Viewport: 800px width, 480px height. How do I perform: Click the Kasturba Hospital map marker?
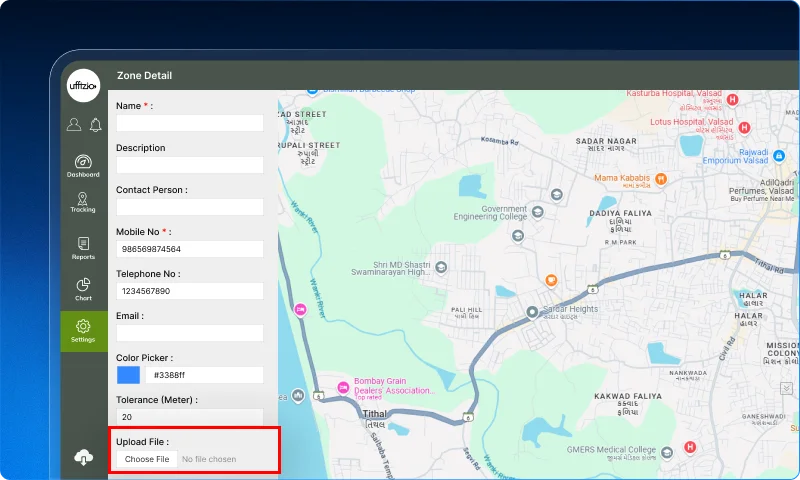click(x=732, y=99)
